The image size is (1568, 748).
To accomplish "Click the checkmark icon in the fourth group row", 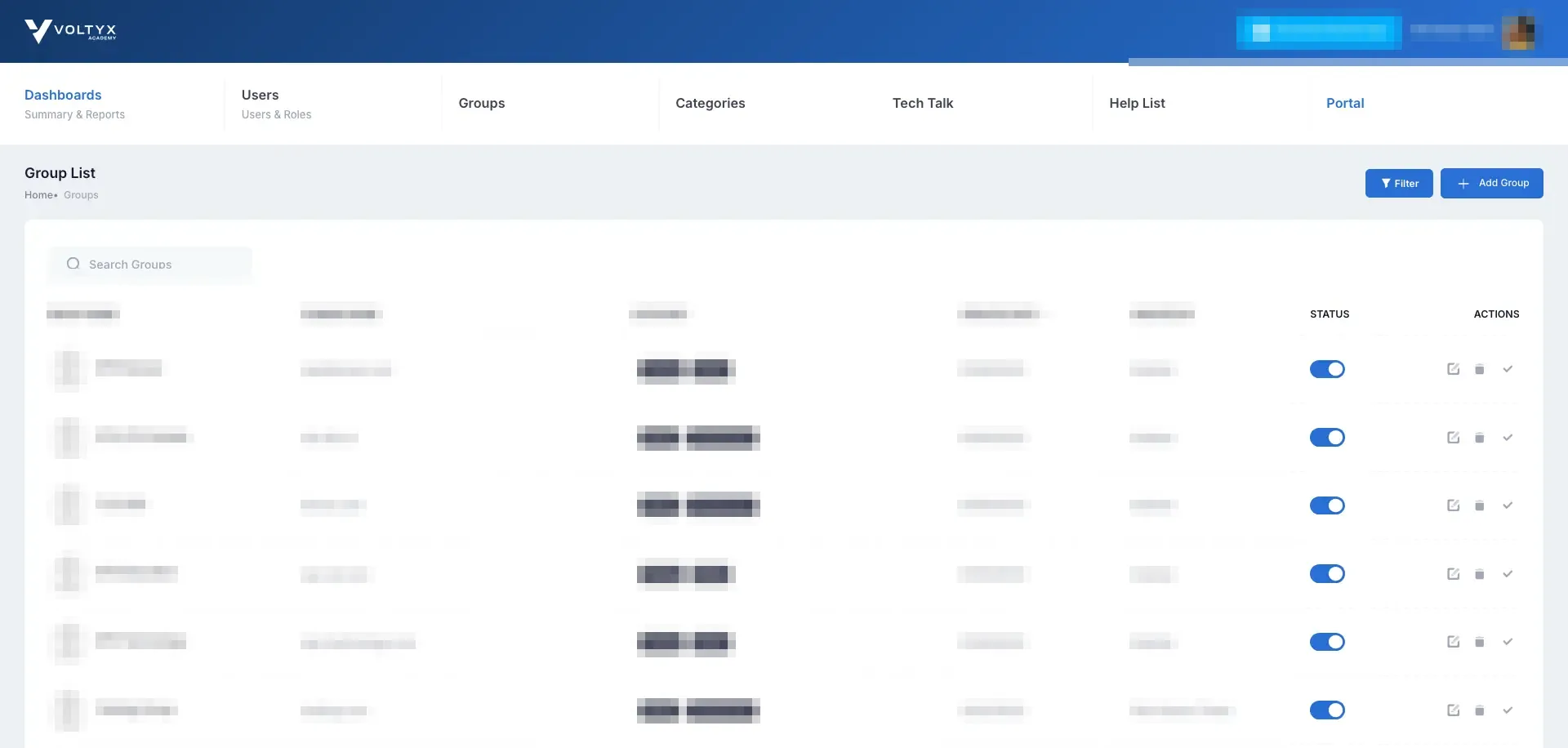I will pyautogui.click(x=1508, y=574).
